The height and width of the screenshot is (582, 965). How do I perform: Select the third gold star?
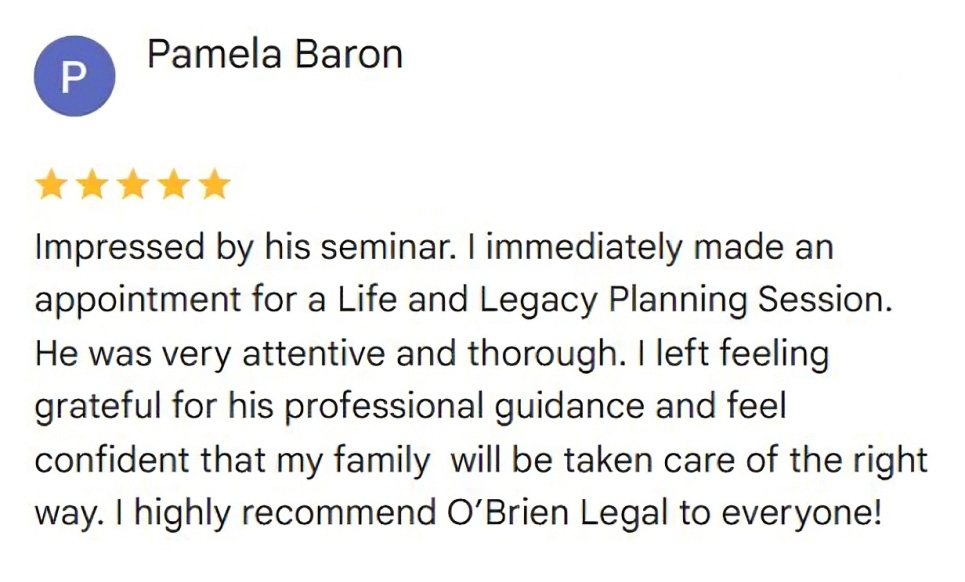133,185
